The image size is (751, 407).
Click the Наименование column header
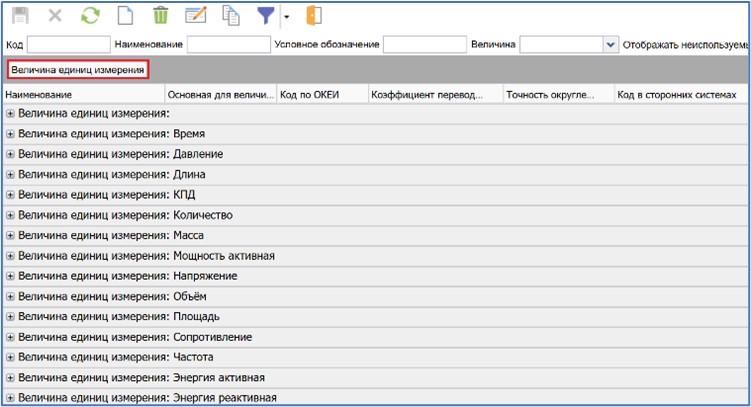(84, 95)
